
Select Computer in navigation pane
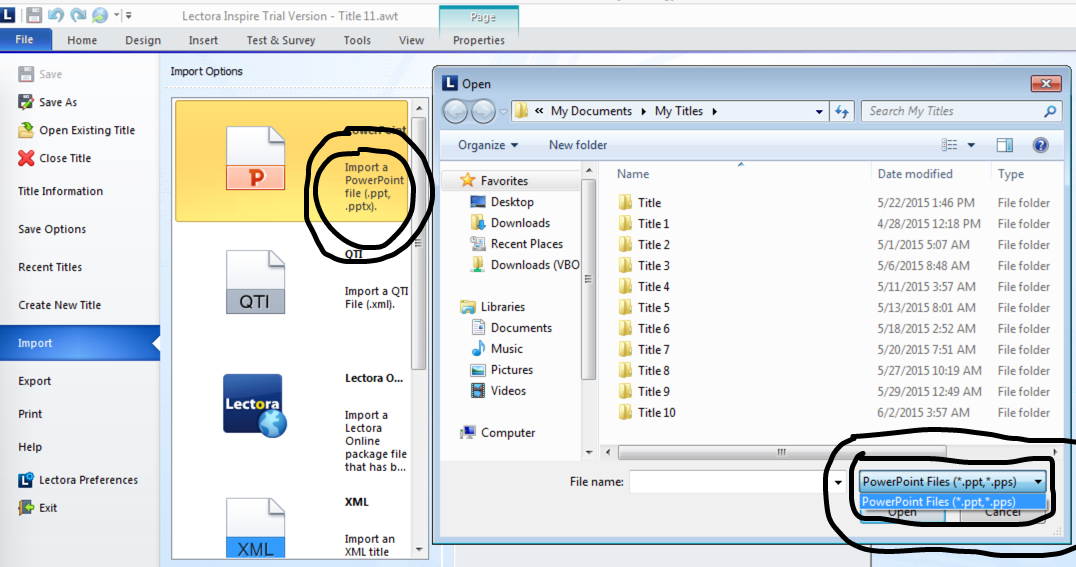coord(498,432)
